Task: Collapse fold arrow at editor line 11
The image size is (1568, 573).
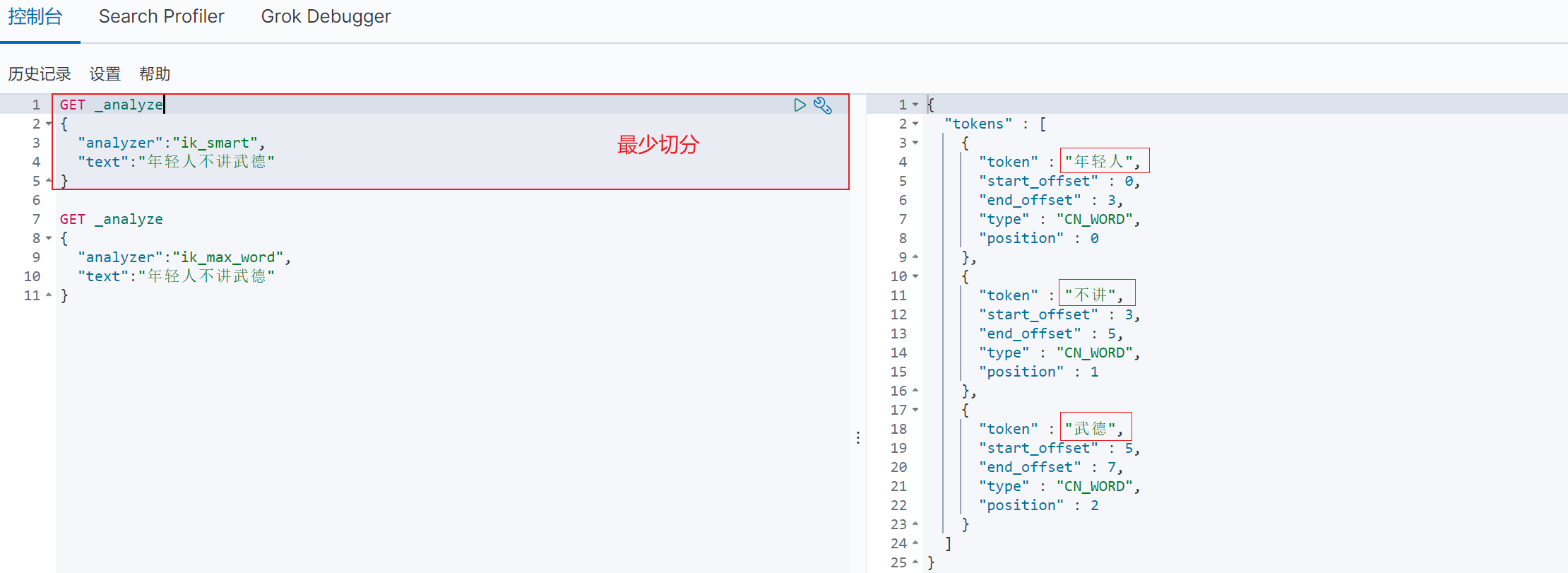Action: pos(49,295)
